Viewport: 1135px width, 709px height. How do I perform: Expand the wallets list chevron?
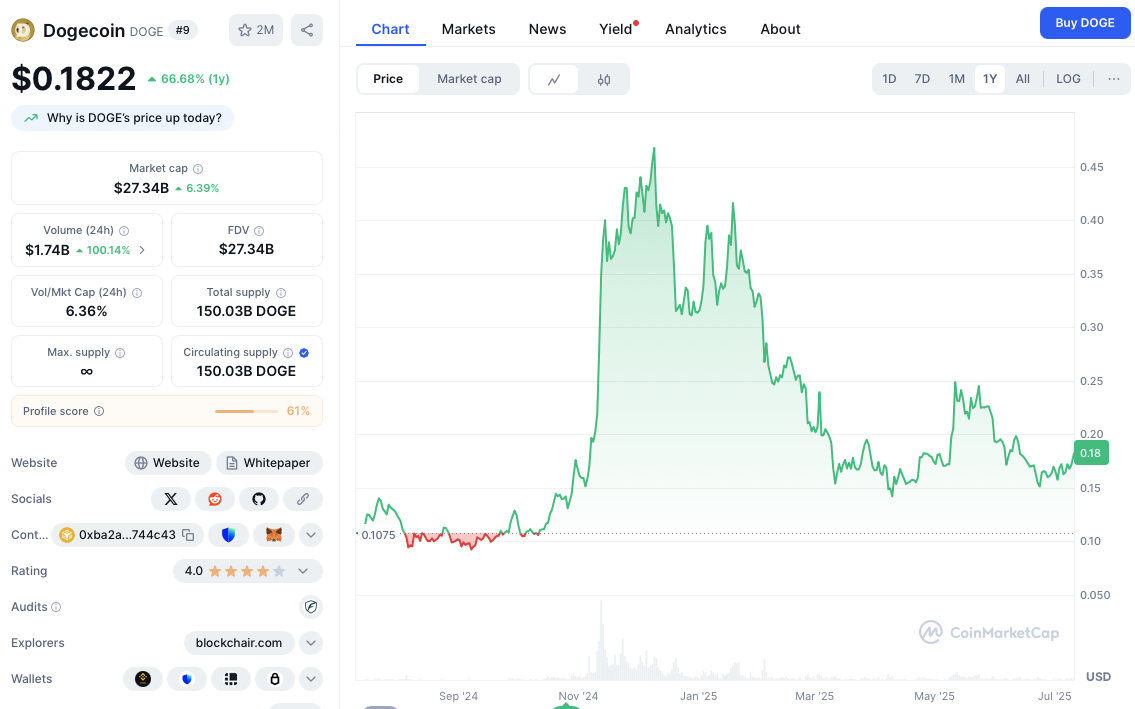pyautogui.click(x=311, y=679)
